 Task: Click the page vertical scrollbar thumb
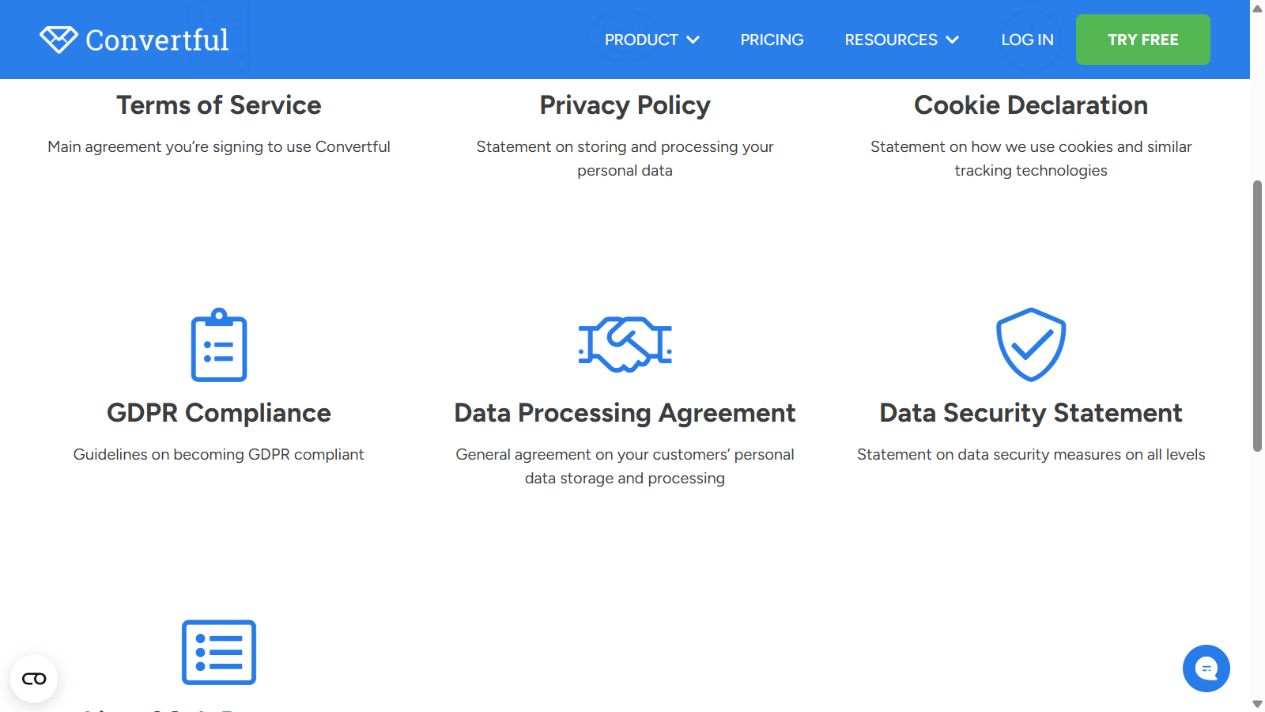pos(1257,316)
